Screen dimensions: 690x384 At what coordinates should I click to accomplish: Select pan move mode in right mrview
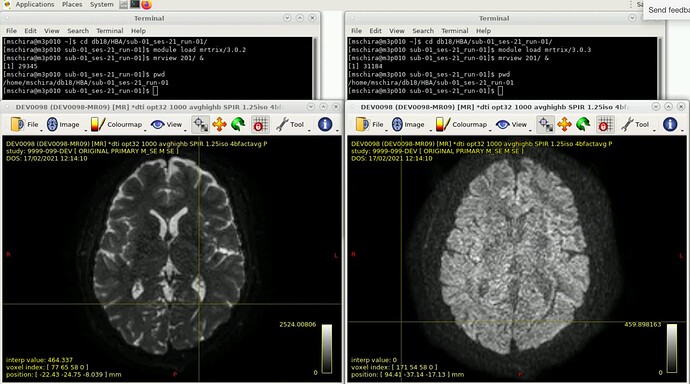coord(564,124)
